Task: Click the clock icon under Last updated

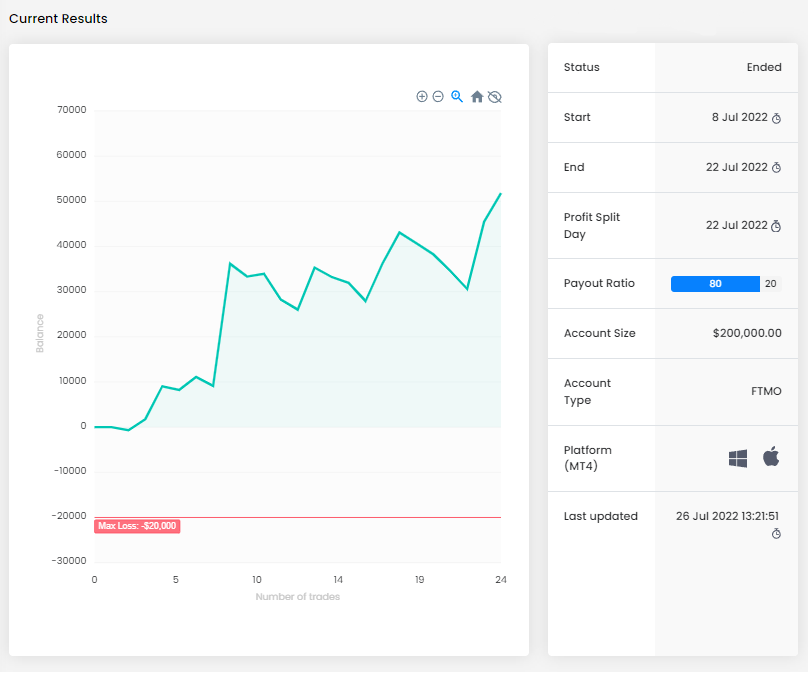Action: pos(776,533)
